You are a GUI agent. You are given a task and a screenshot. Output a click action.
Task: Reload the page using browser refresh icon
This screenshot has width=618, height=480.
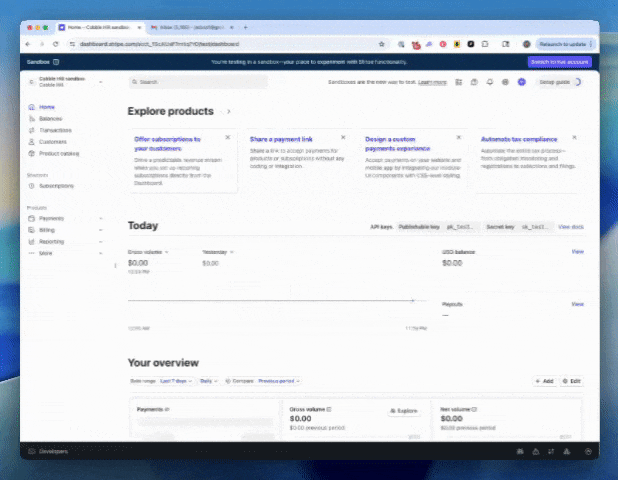56,44
